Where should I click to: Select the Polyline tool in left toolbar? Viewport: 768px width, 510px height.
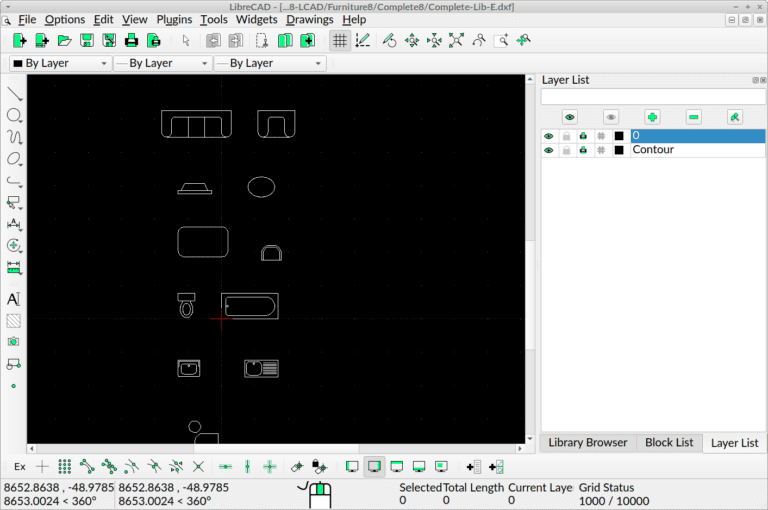point(14,181)
